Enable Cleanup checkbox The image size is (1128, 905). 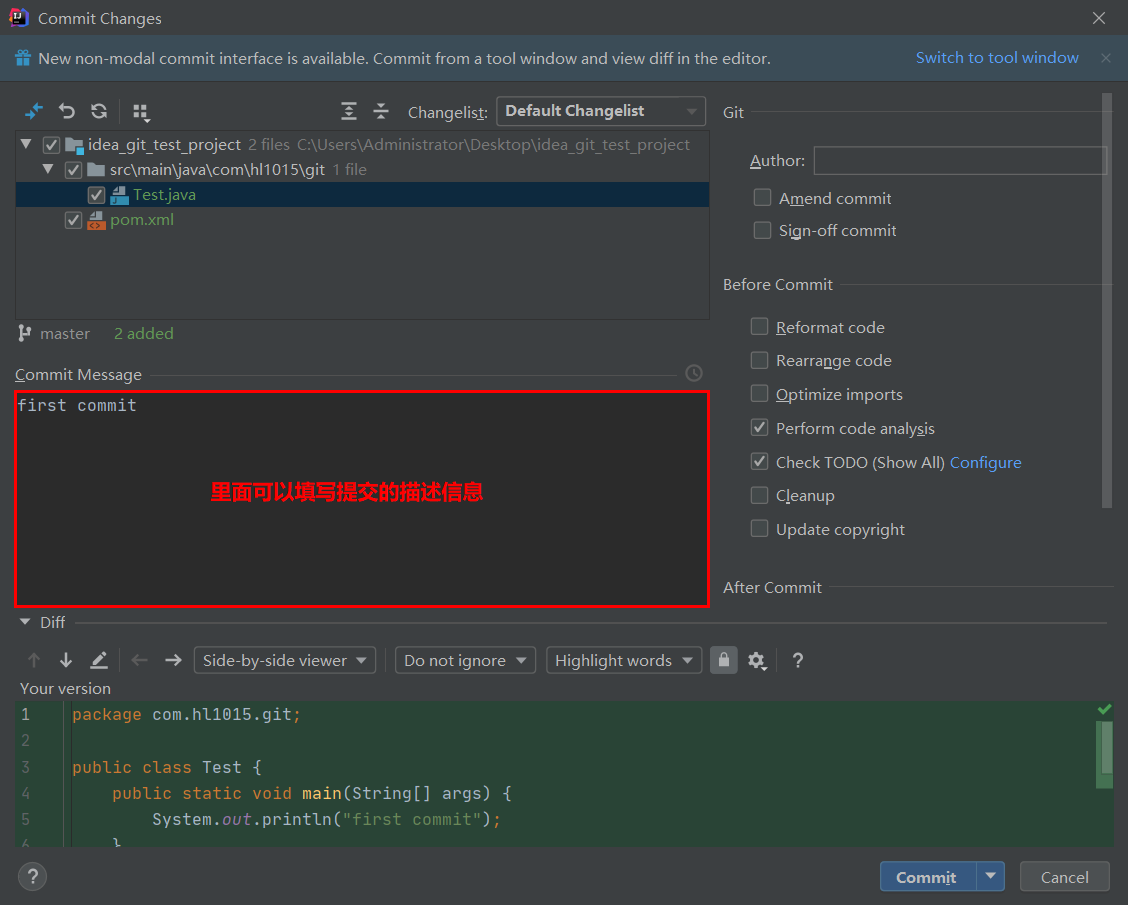point(759,495)
